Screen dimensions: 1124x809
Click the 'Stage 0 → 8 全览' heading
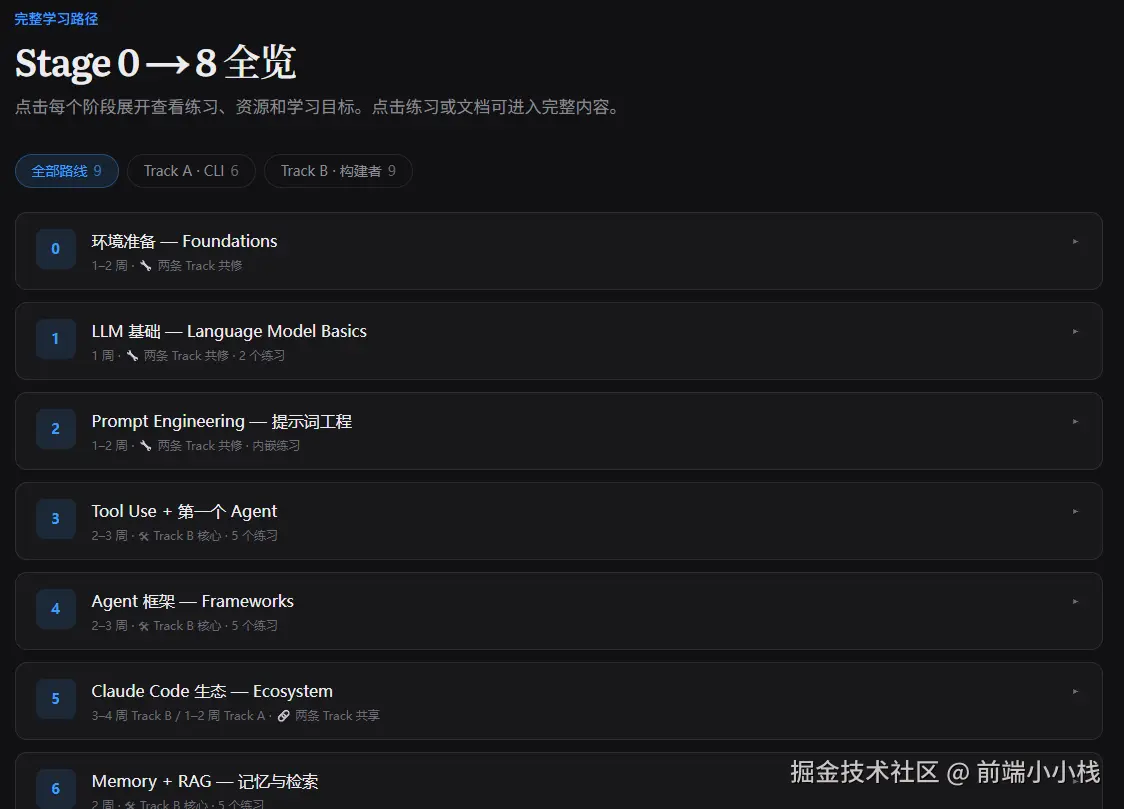tap(156, 63)
